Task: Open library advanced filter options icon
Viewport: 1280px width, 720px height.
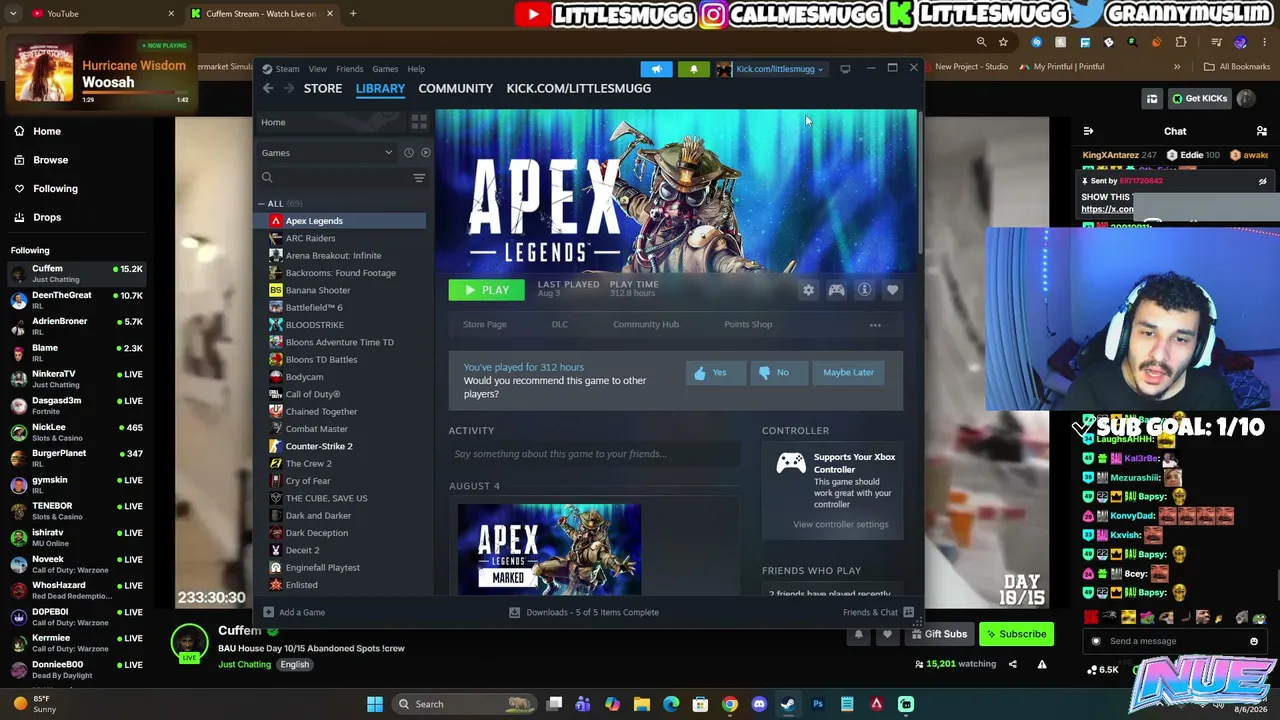Action: [419, 178]
